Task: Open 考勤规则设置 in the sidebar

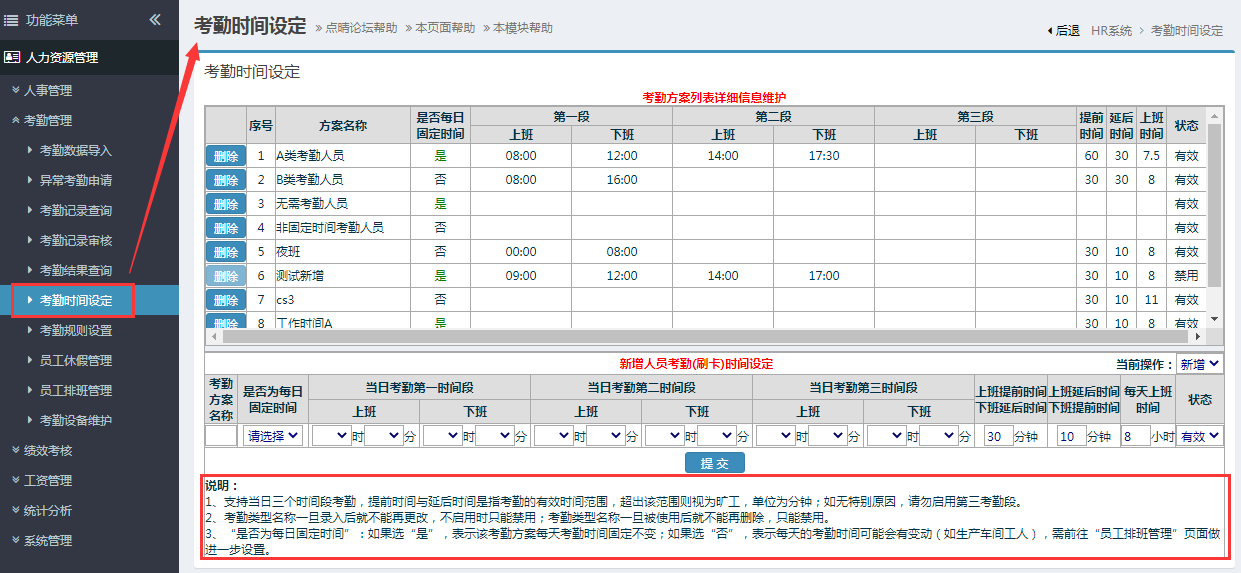Action: pos(75,330)
